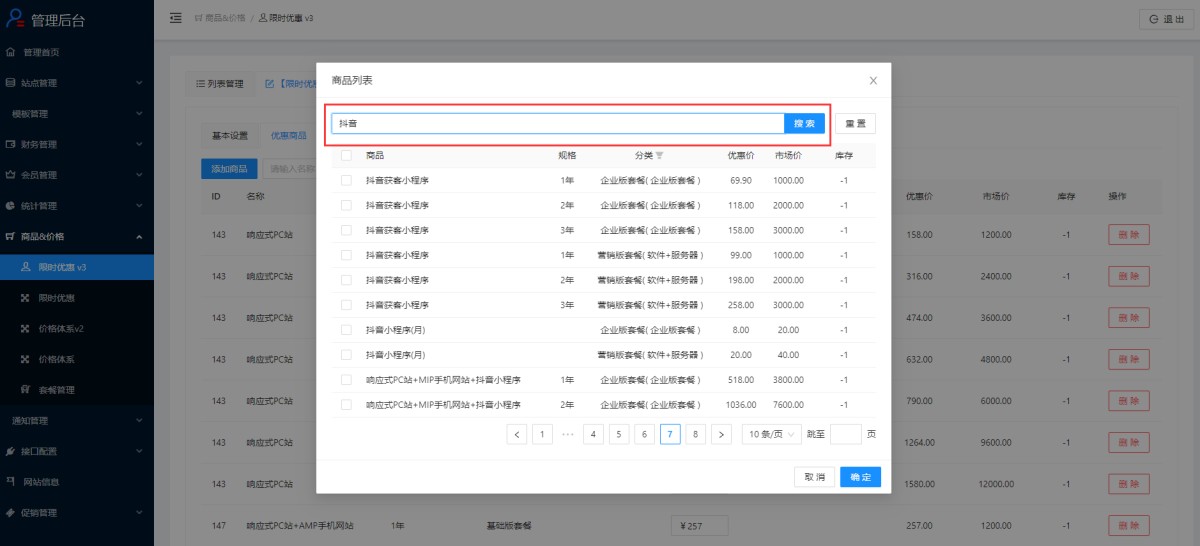Click the pagination ellipsis jump button
This screenshot has height=546, width=1200.
[x=568, y=434]
